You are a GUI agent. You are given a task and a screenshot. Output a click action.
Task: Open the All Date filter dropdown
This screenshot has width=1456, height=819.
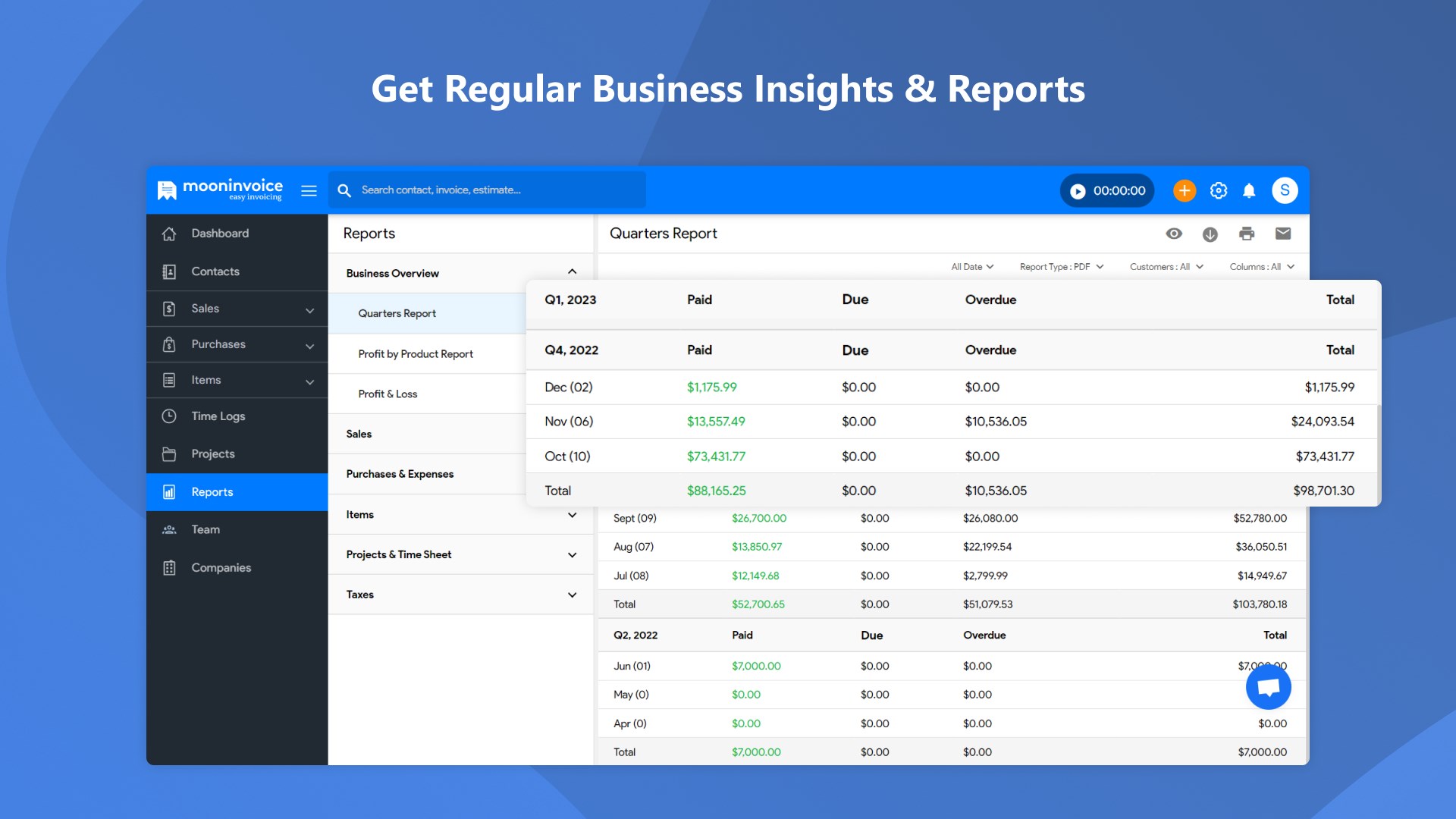tap(972, 267)
